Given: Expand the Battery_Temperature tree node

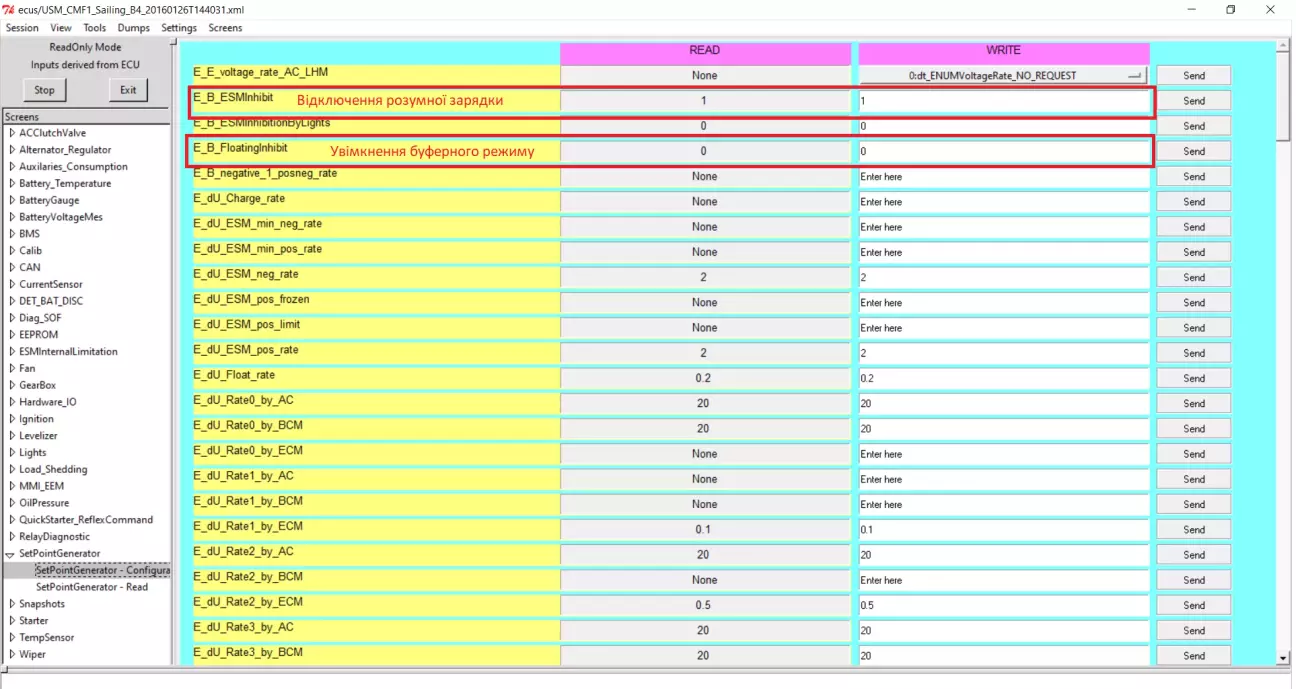Looking at the screenshot, I should pyautogui.click(x=11, y=184).
